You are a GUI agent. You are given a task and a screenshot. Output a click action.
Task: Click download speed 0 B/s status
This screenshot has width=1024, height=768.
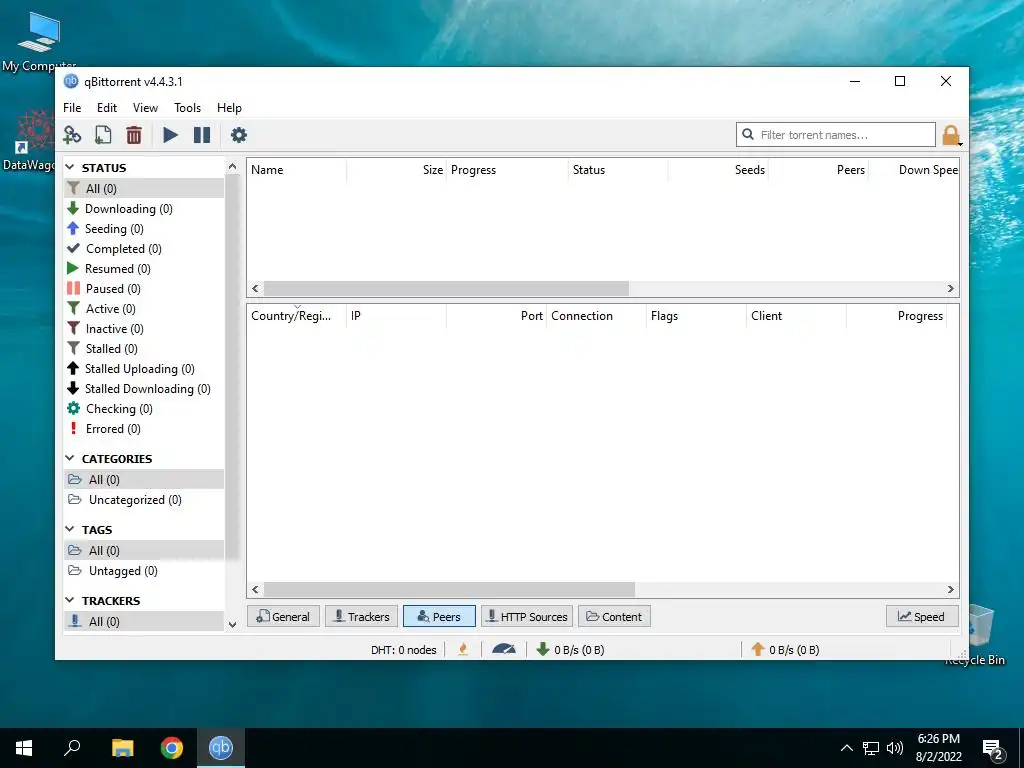tap(570, 650)
